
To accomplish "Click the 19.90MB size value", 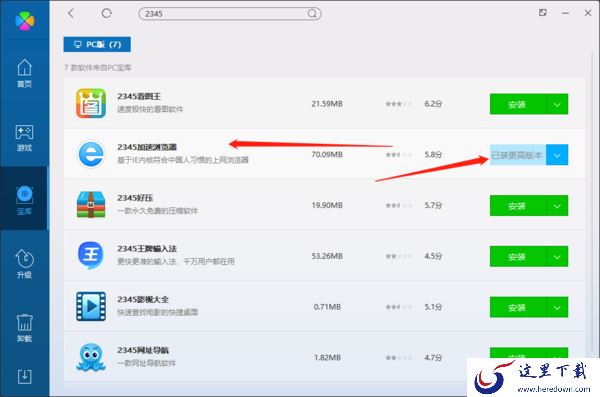I will pos(327,205).
